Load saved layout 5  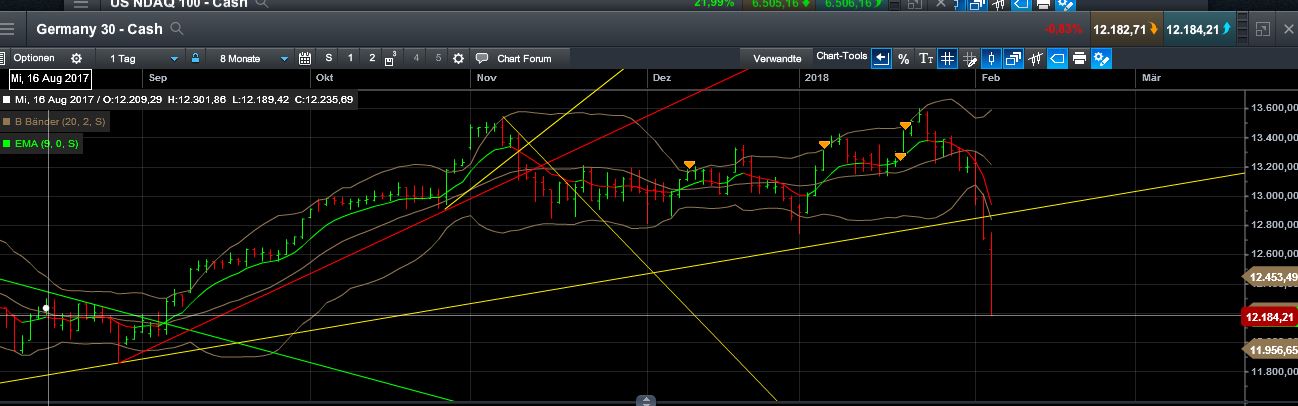click(438, 59)
